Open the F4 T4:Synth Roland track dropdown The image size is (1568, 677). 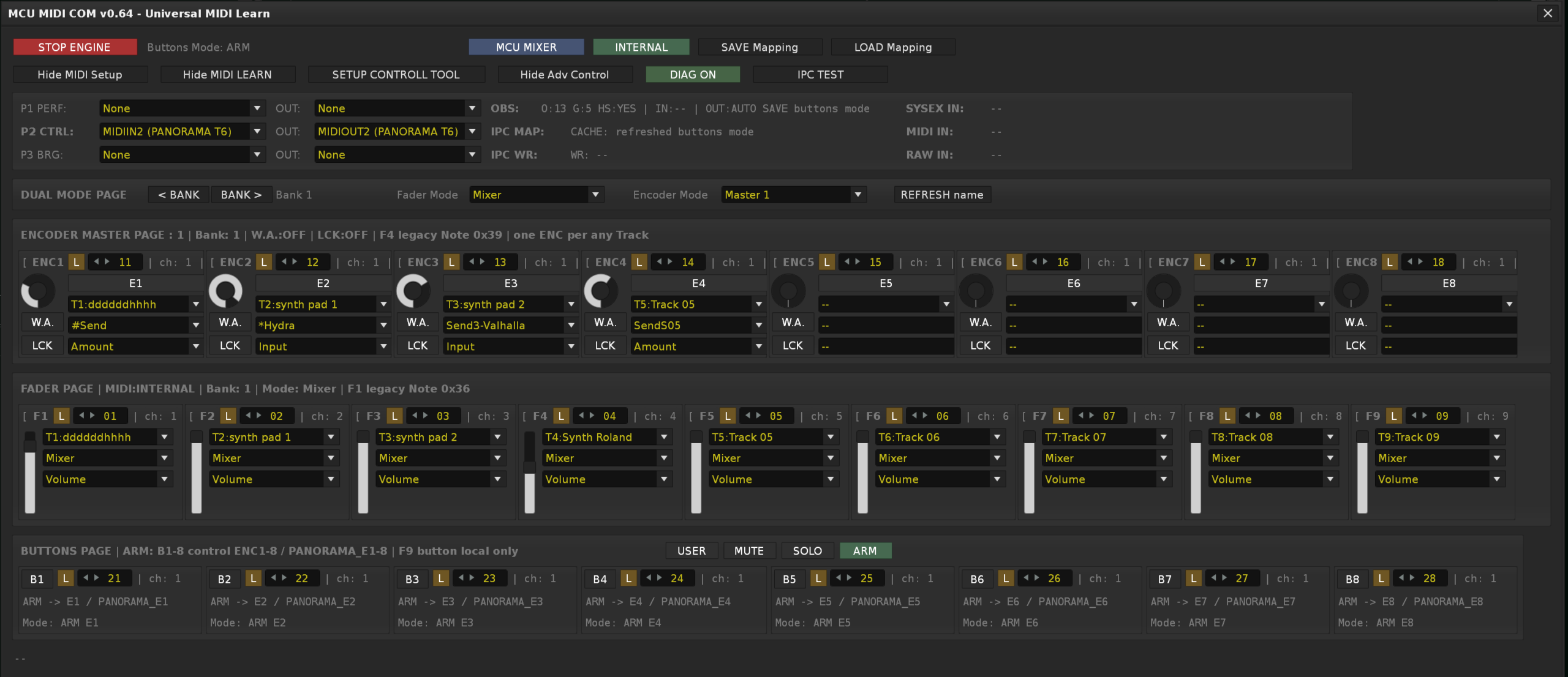608,437
